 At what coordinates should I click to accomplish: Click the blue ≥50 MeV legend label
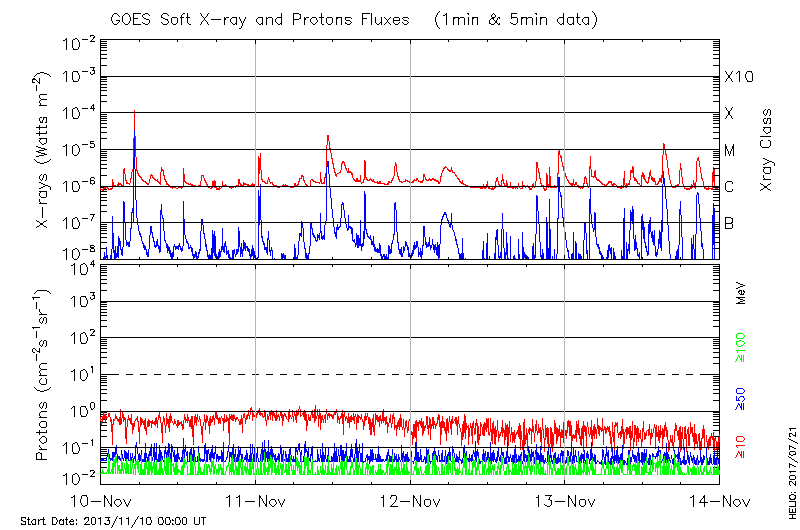pyautogui.click(x=741, y=398)
